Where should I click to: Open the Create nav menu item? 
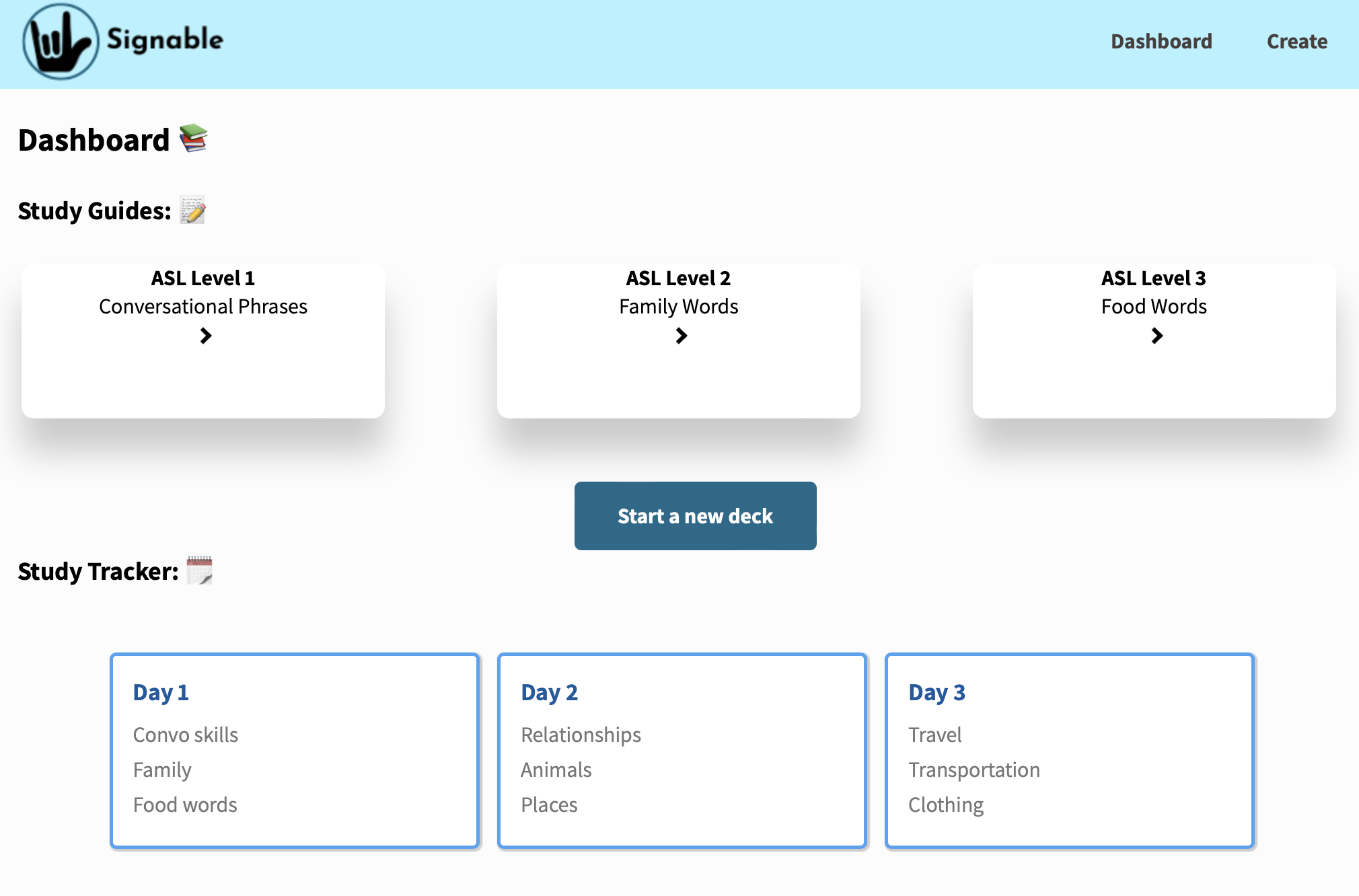(1296, 42)
